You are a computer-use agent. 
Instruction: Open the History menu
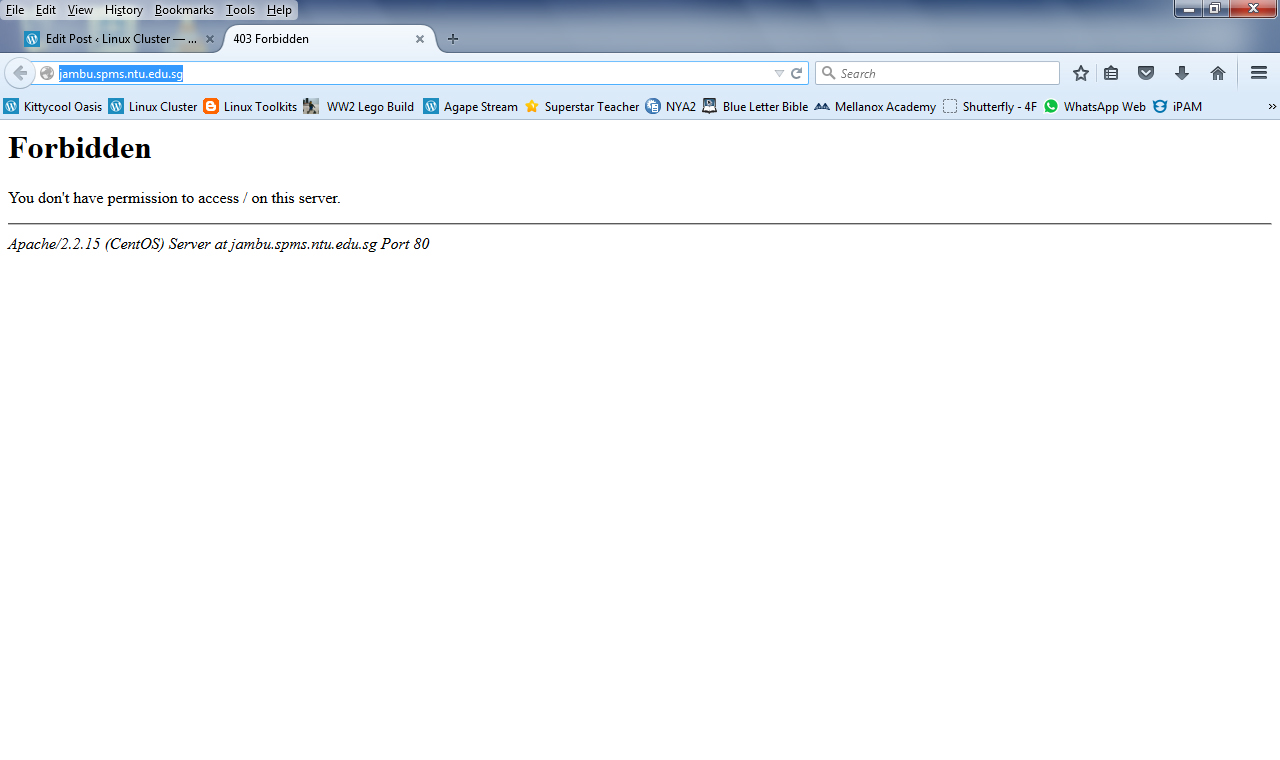(124, 10)
